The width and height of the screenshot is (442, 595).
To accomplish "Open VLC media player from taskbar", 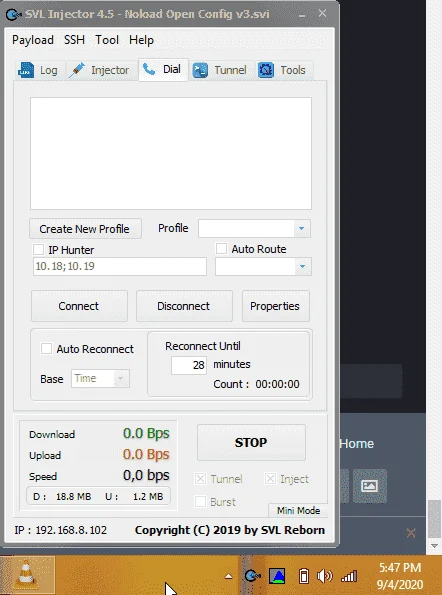I will [27, 575].
